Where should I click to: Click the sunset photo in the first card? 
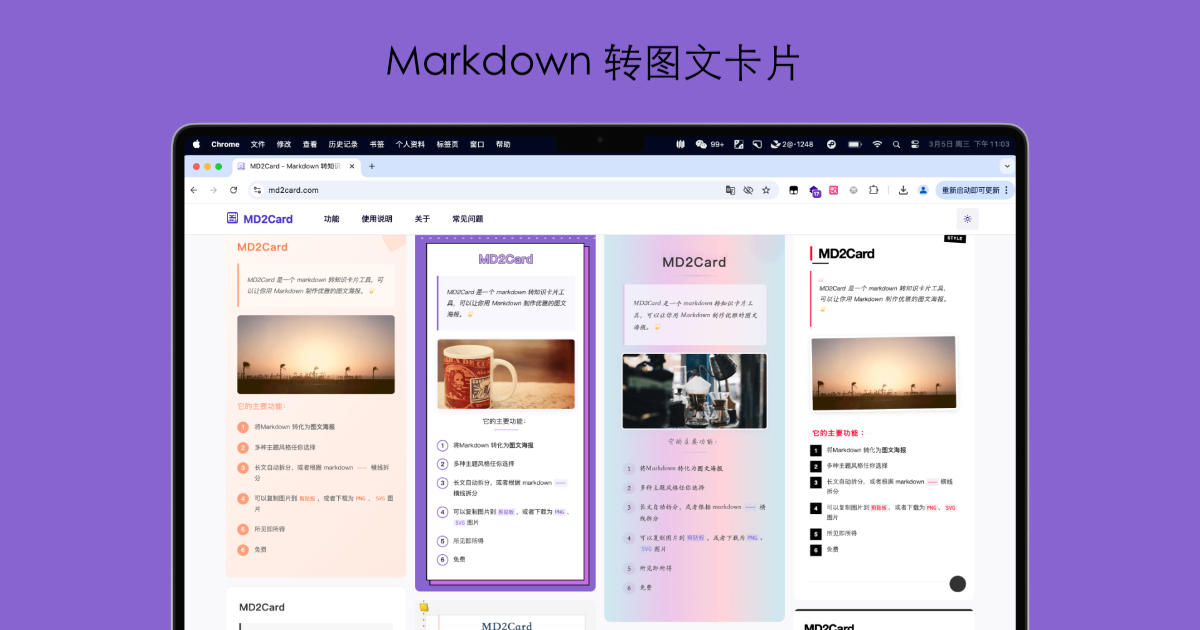click(316, 354)
